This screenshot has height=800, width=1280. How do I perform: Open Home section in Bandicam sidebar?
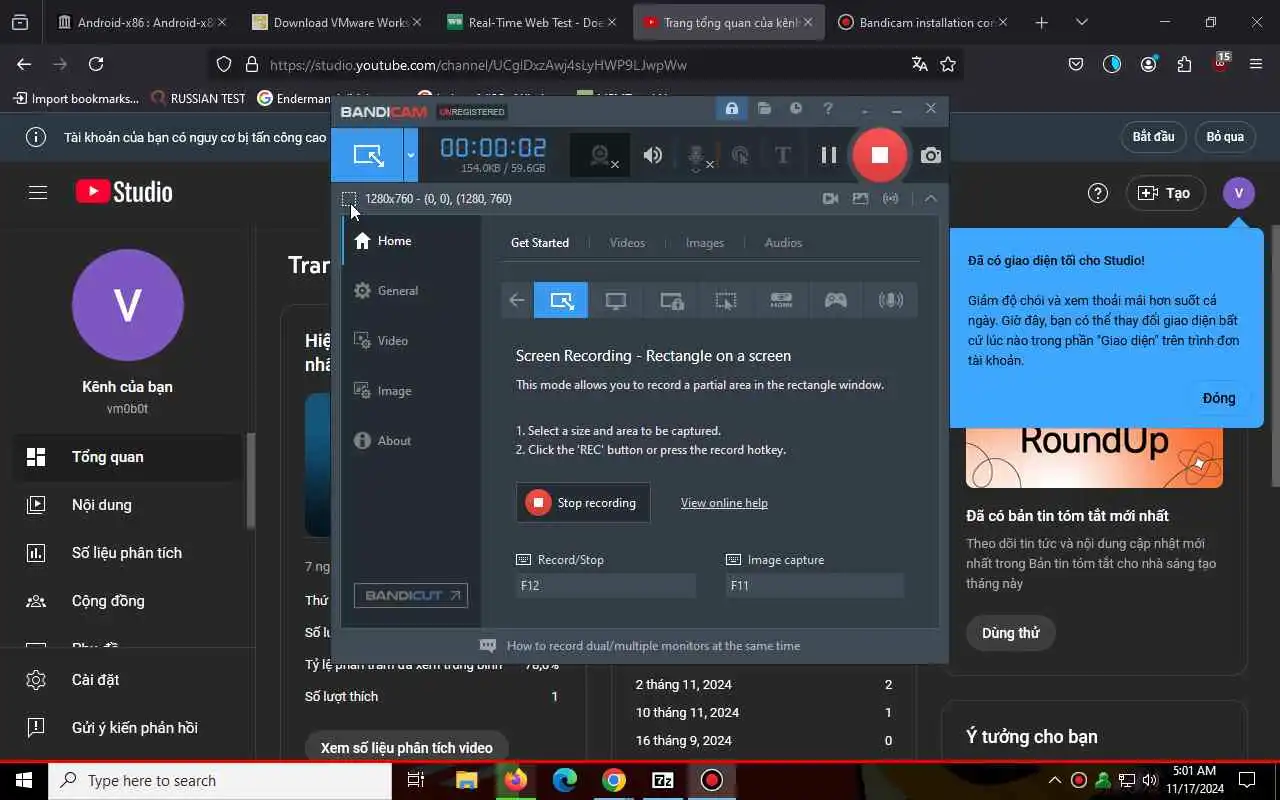click(412, 241)
